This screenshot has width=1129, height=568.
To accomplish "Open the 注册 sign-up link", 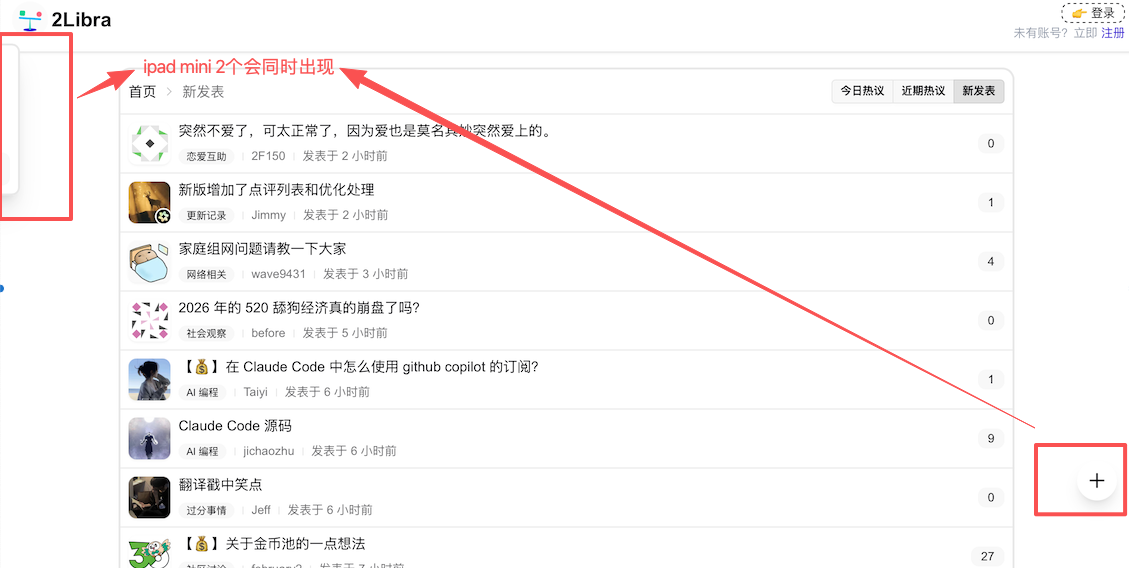I will (x=1113, y=33).
